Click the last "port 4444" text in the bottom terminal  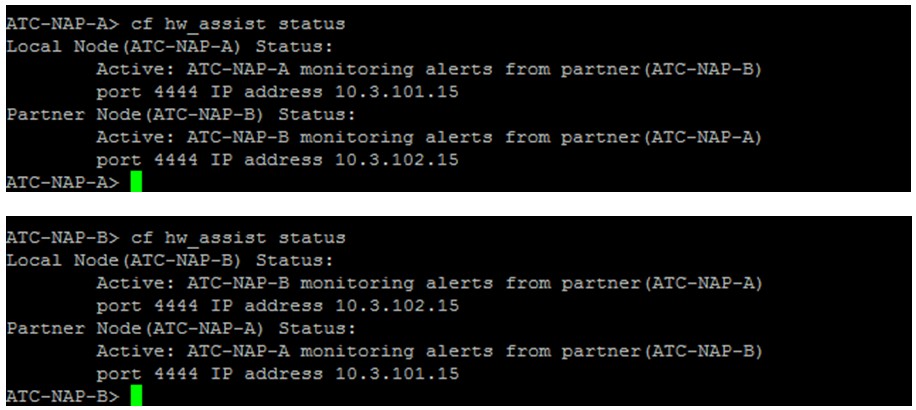pyautogui.click(x=147, y=374)
